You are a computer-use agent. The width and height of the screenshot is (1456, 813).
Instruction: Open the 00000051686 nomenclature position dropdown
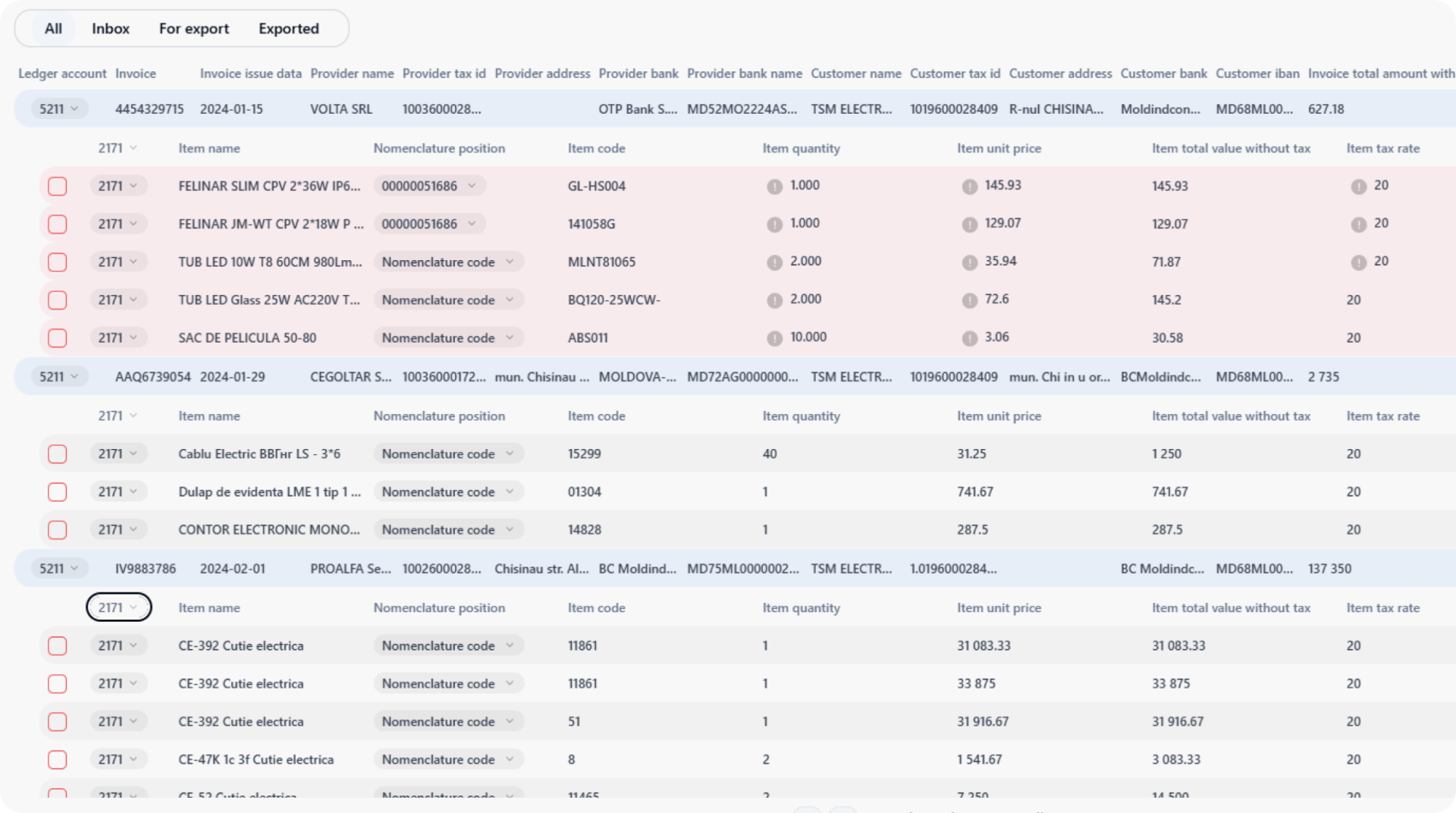pos(428,185)
